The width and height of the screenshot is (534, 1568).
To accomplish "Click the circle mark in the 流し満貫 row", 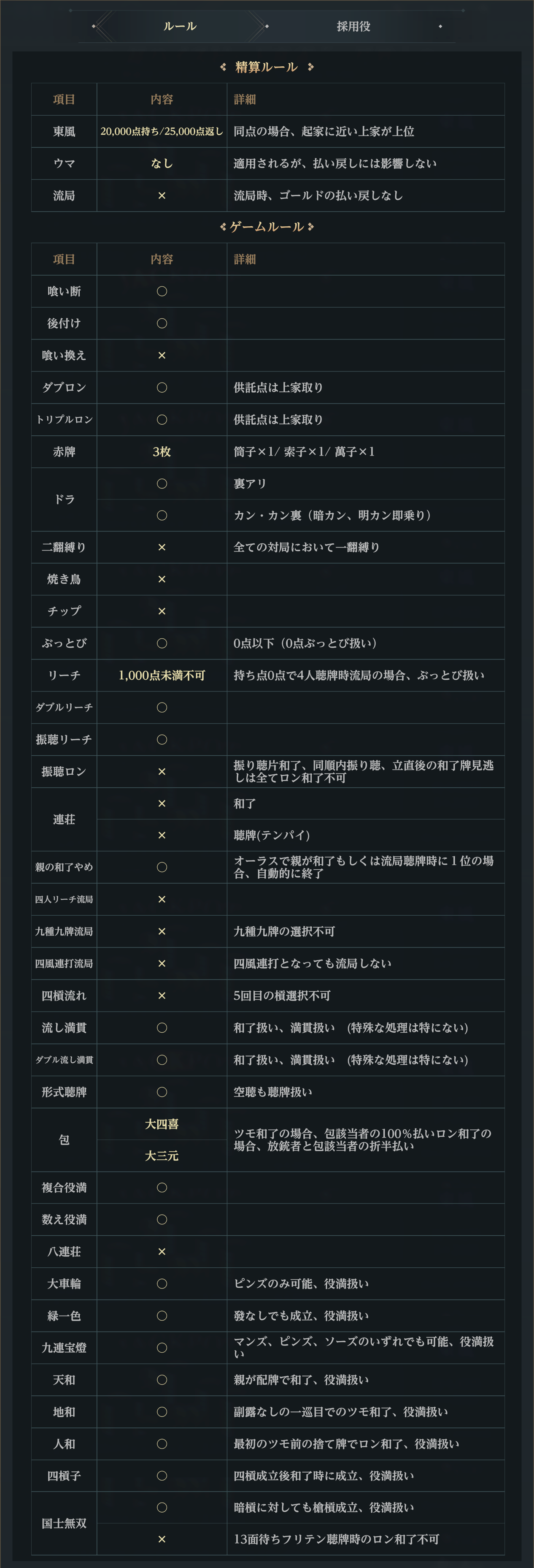I will pos(162,1028).
